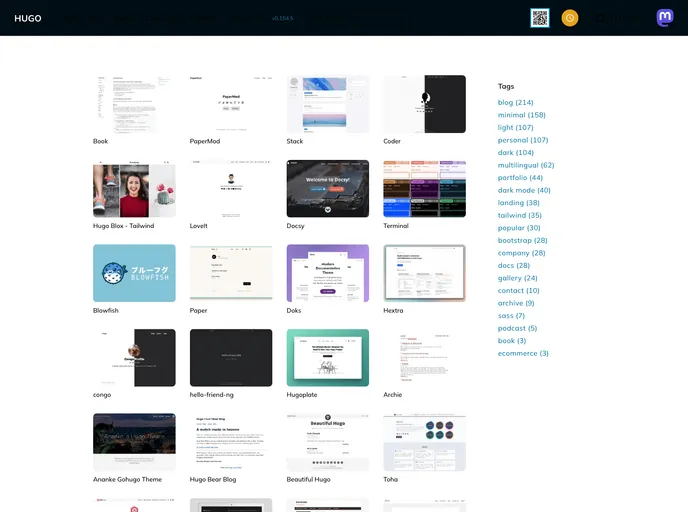Click the HUGO logo in header
The height and width of the screenshot is (512, 688).
click(x=28, y=18)
